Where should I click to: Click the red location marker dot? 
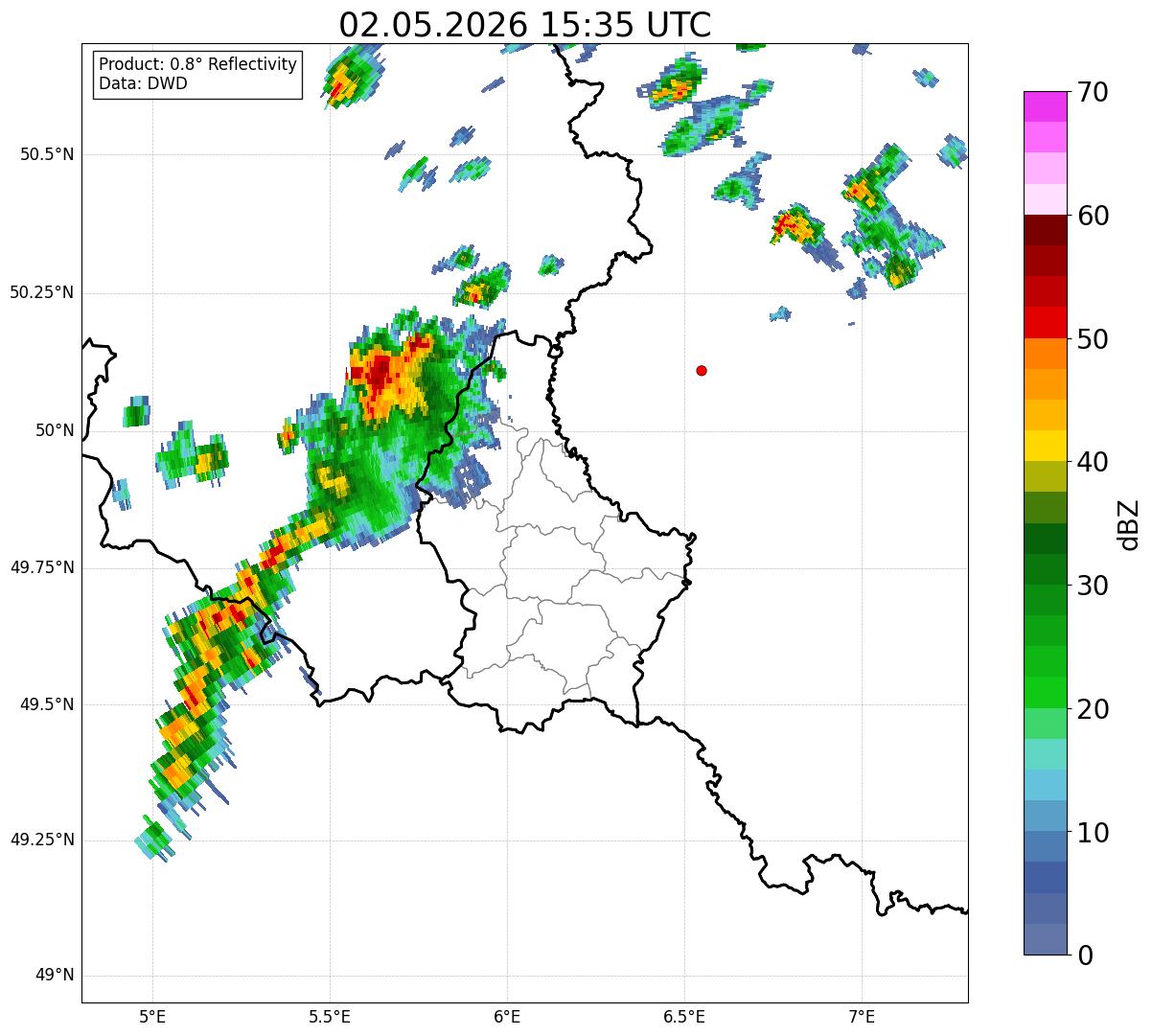pyautogui.click(x=702, y=370)
